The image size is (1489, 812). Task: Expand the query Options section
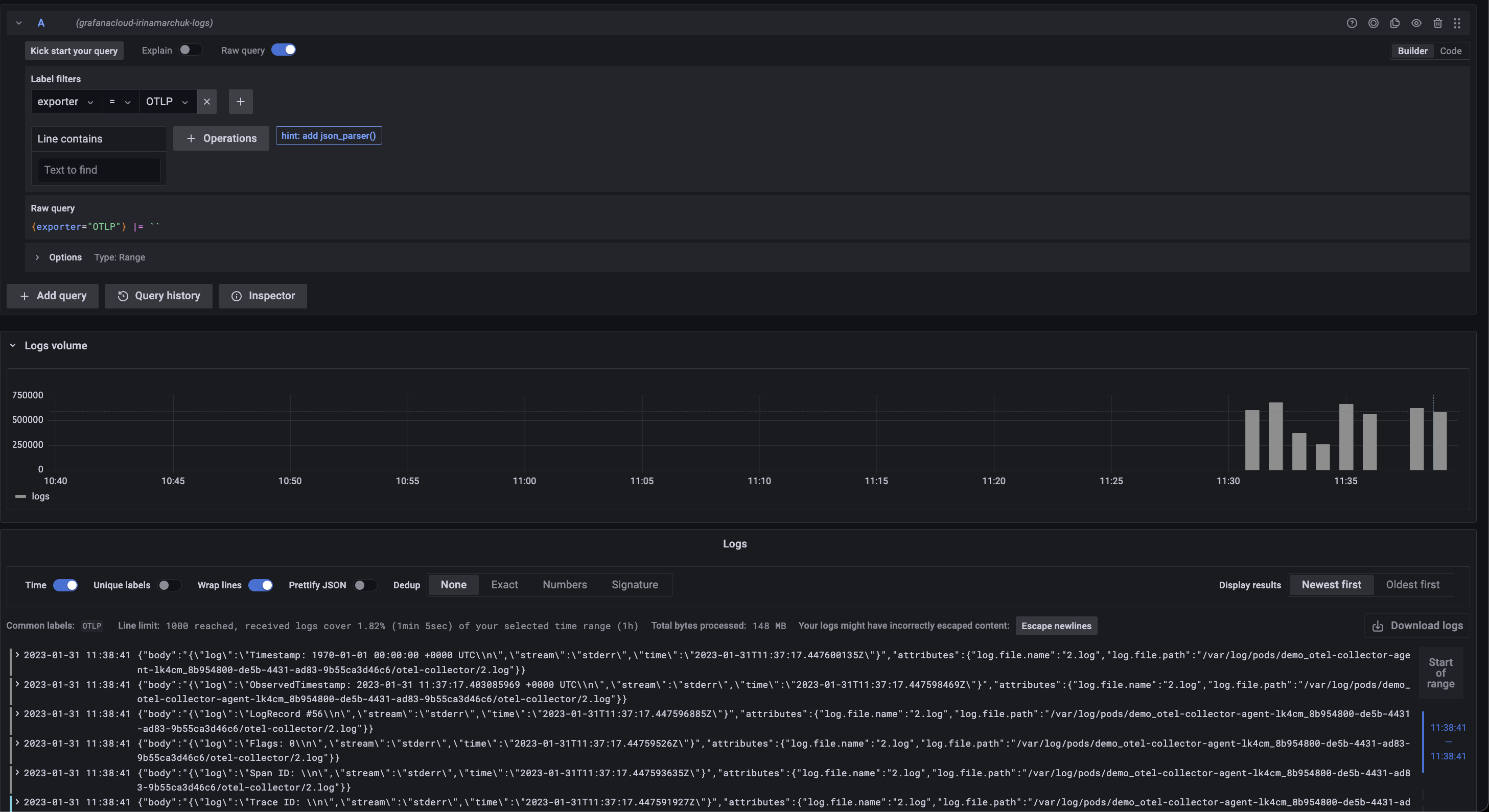(37, 257)
